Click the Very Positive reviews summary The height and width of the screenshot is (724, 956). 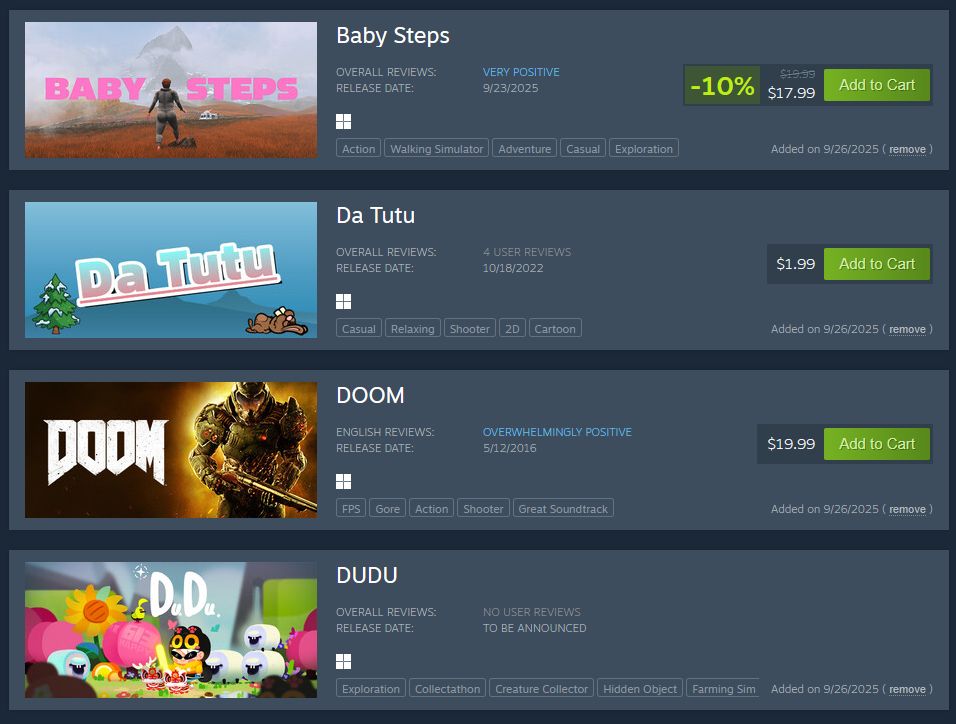521,72
